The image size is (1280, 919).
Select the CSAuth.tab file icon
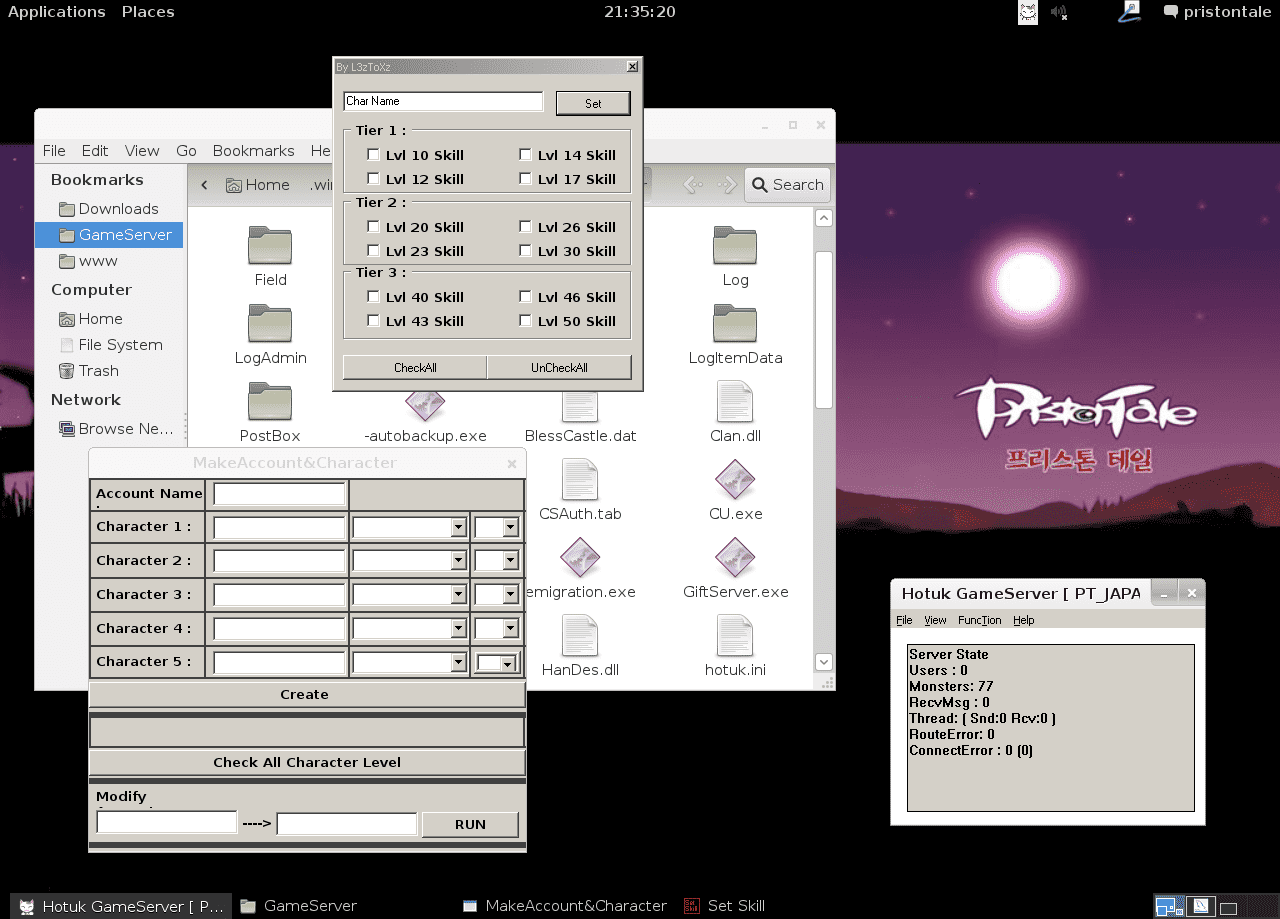tap(580, 480)
